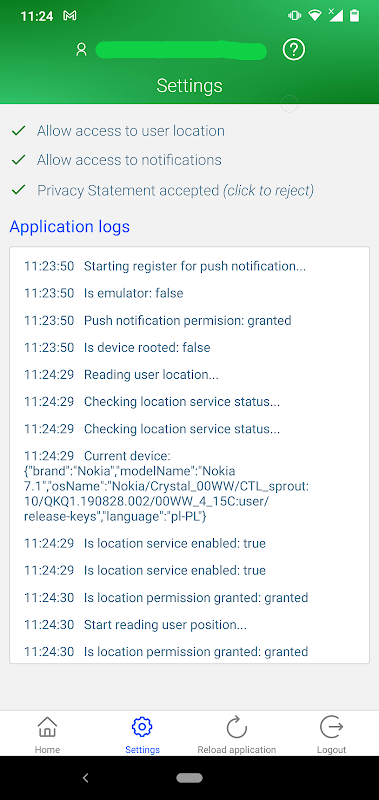Select the Current device log entry

(167, 486)
